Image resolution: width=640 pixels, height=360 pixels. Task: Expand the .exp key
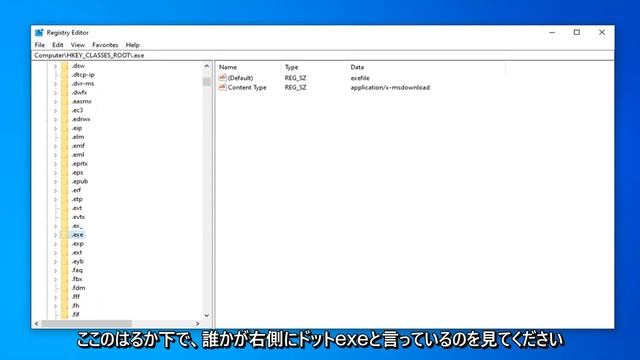[55, 244]
